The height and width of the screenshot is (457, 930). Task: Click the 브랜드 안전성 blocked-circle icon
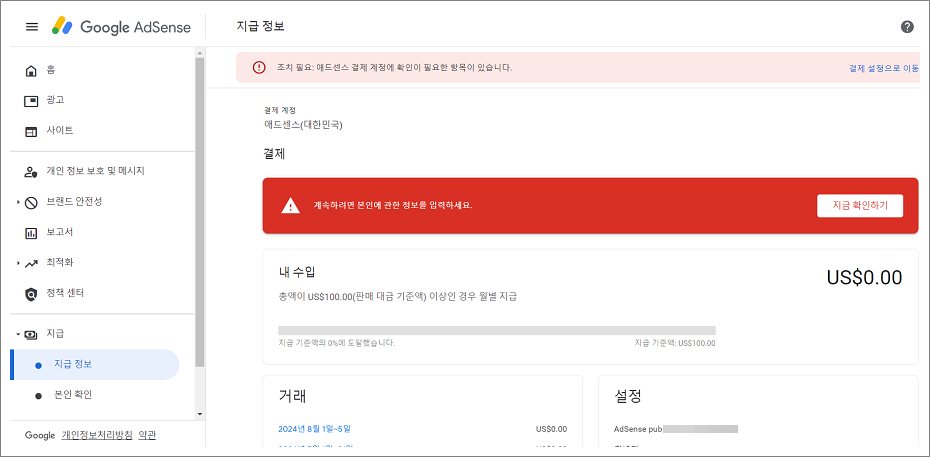tap(31, 202)
